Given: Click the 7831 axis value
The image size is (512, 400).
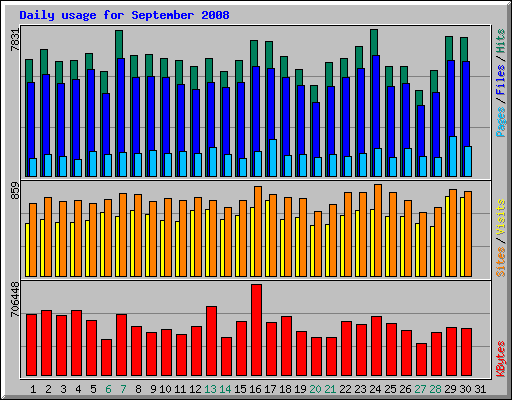Looking at the screenshot, I should coord(15,40).
